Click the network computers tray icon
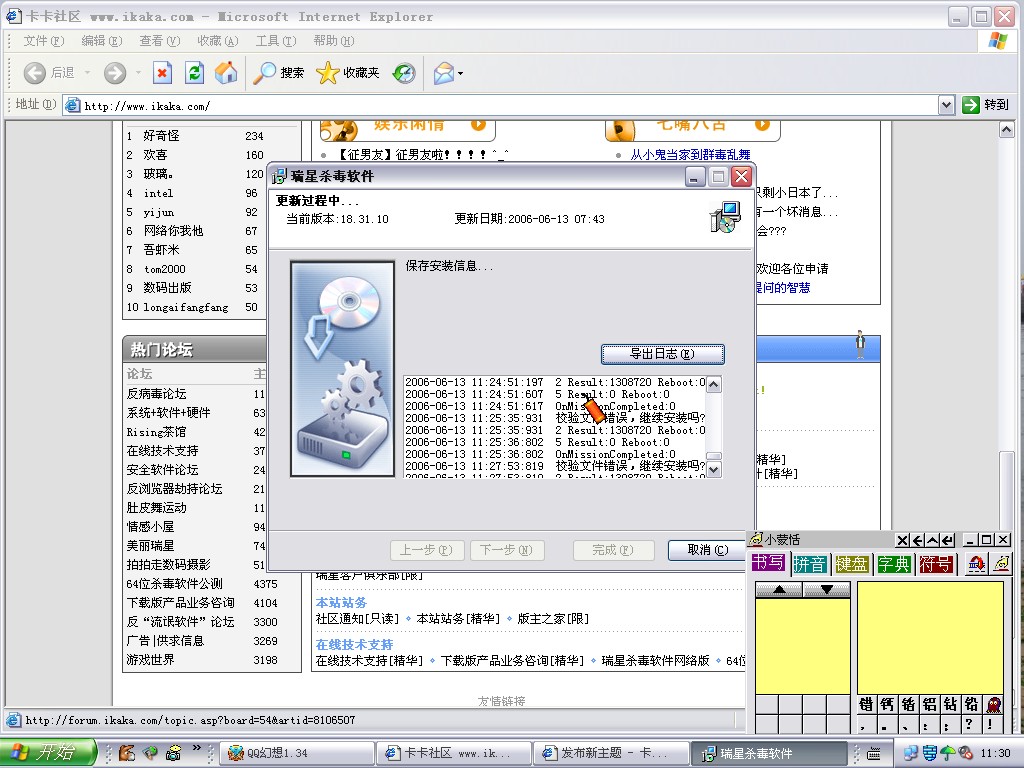The image size is (1024, 768). point(911,753)
